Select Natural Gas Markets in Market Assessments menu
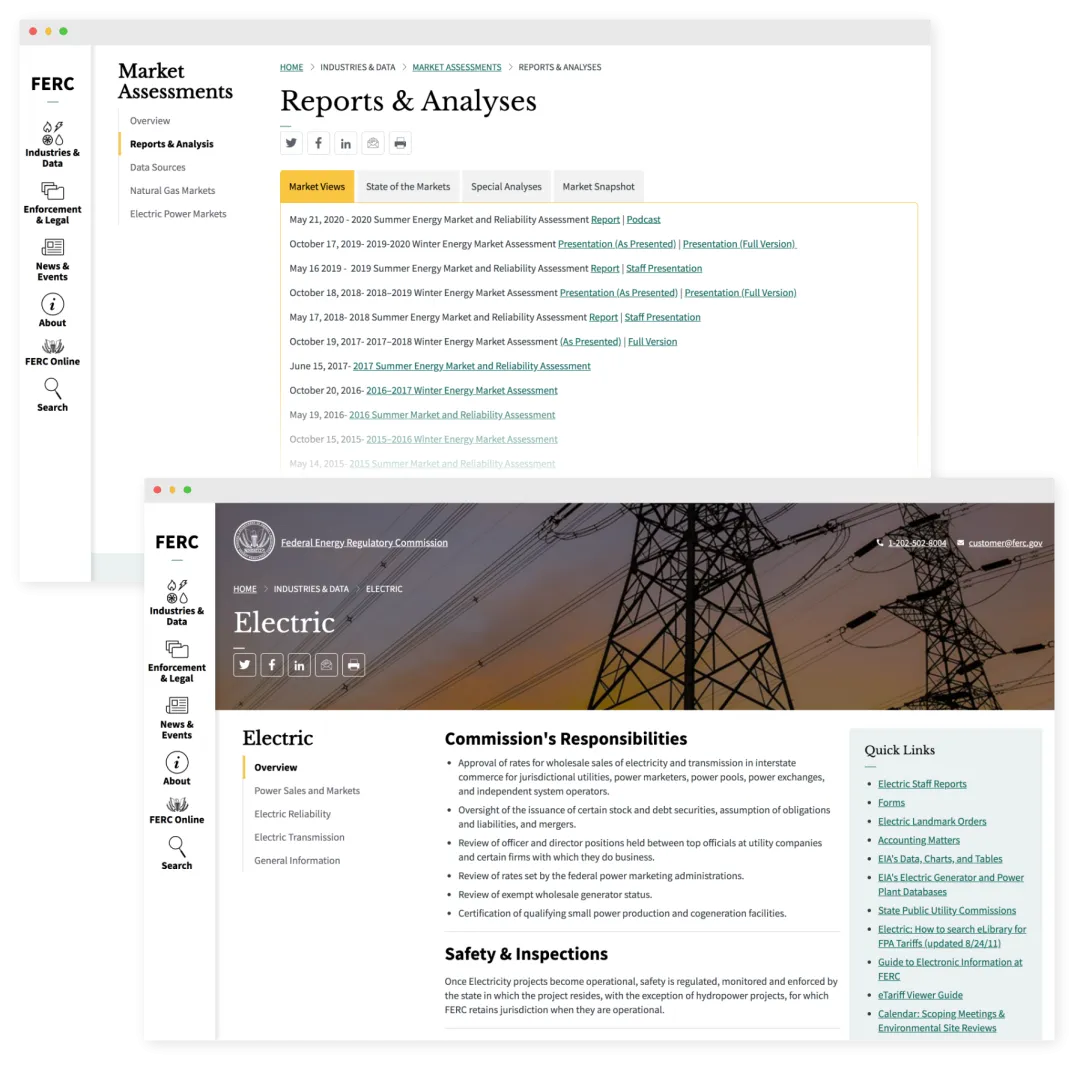The height and width of the screenshot is (1066, 1080). point(172,191)
